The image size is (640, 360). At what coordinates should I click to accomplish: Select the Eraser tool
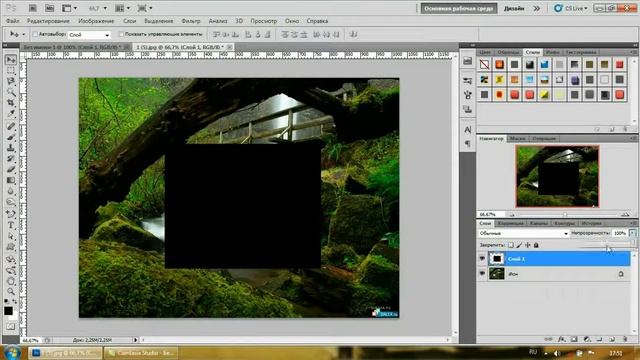(x=11, y=169)
